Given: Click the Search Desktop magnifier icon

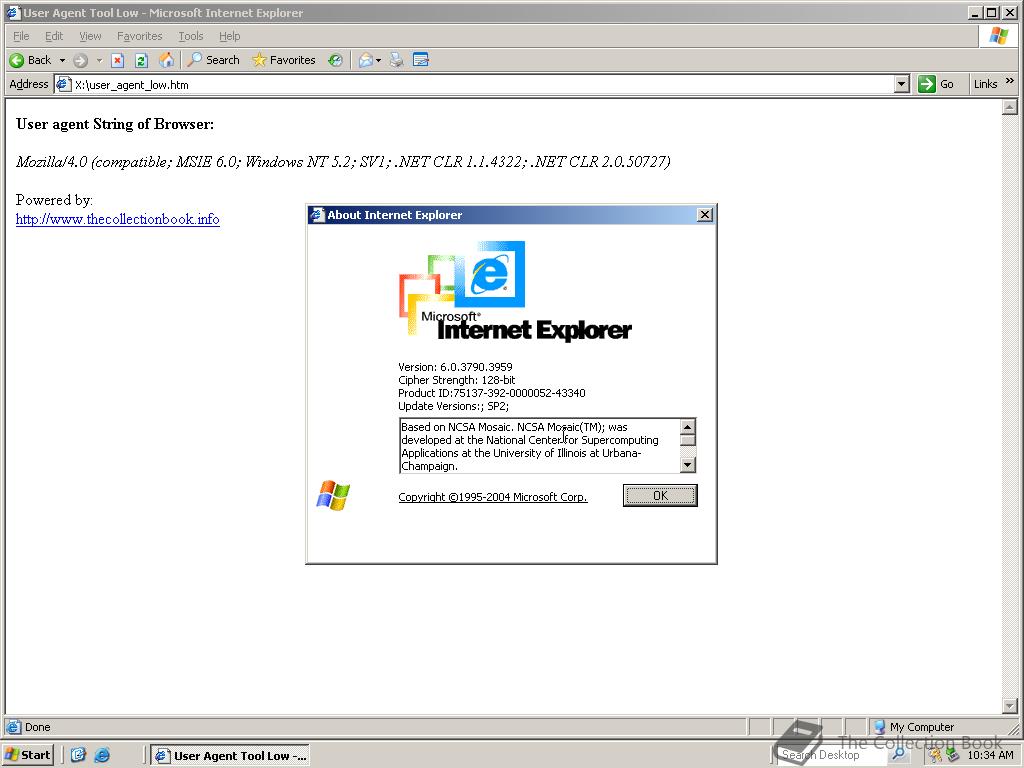Looking at the screenshot, I should click(x=899, y=755).
